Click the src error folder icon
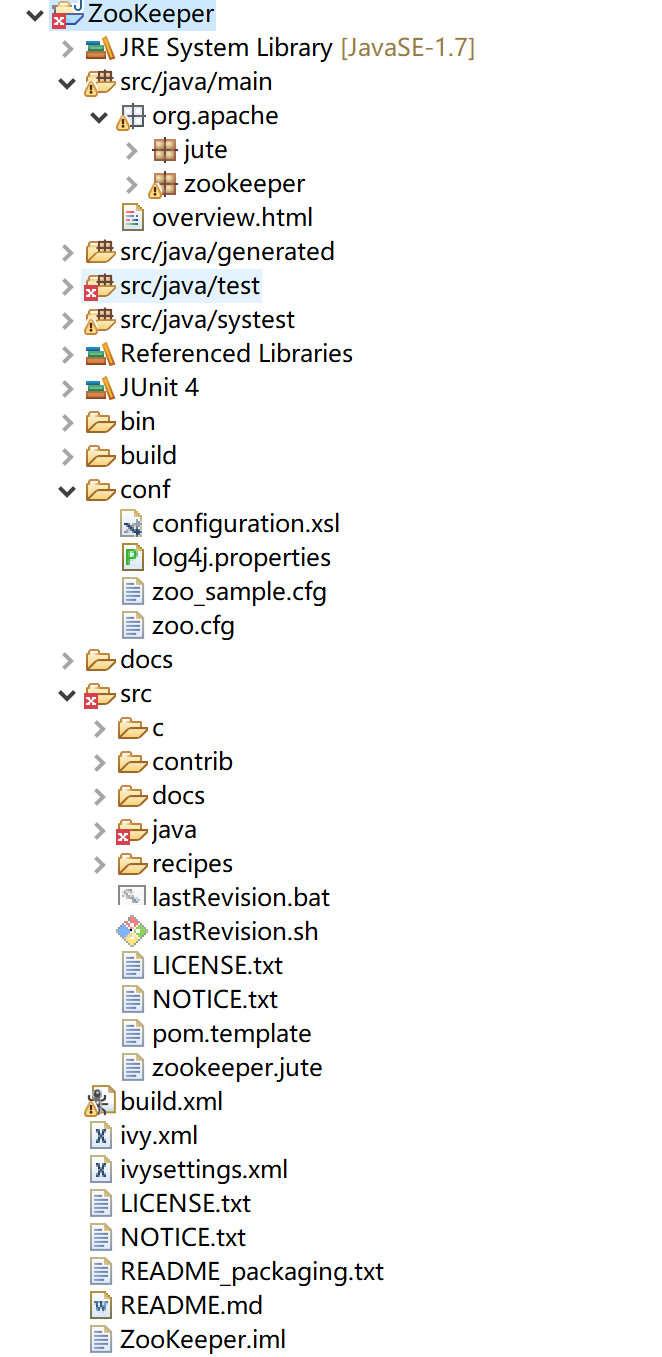This screenshot has height=1357, width=662. 99,695
